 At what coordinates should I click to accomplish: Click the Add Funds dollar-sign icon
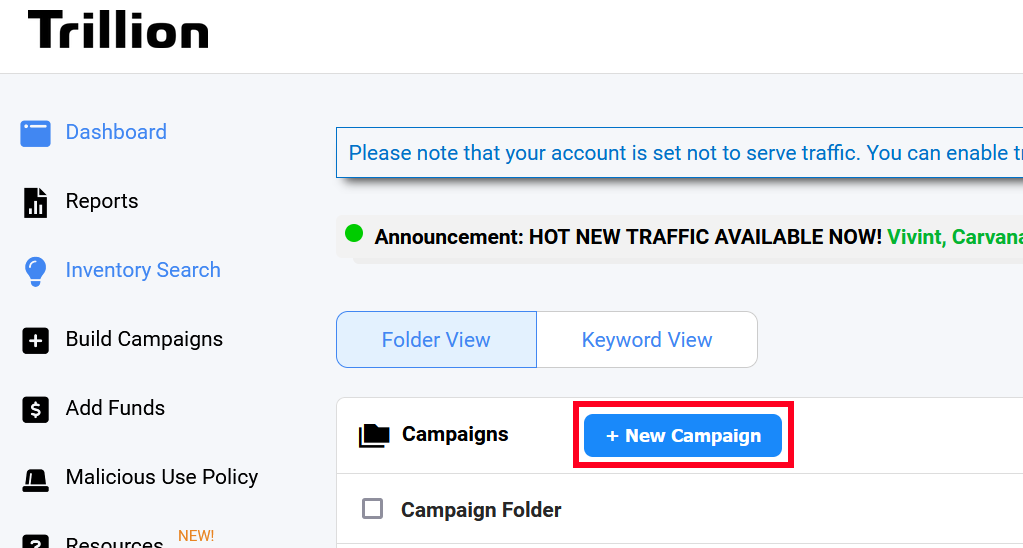(35, 410)
